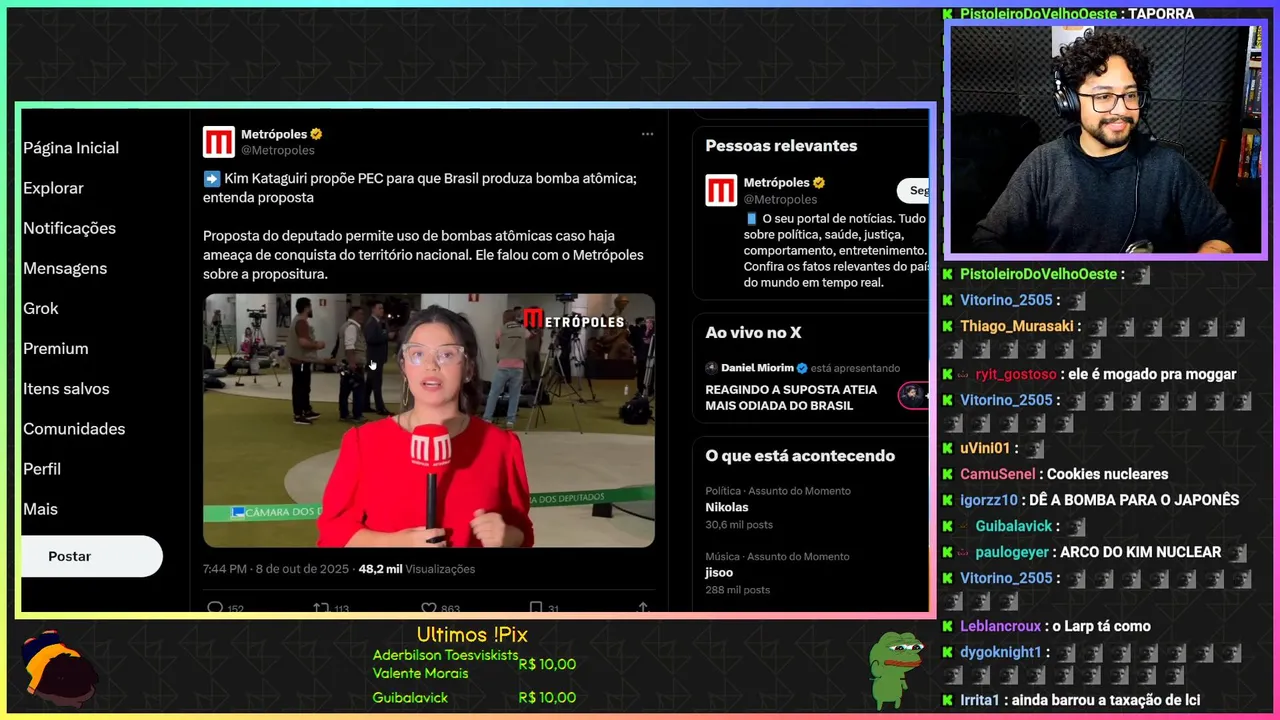
Task: Open Itens salvos in the sidebar
Action: 66,388
